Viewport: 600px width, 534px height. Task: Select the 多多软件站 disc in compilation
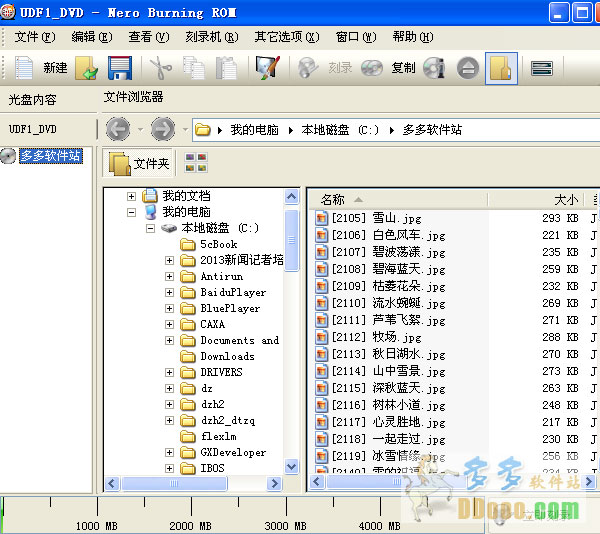coord(51,156)
